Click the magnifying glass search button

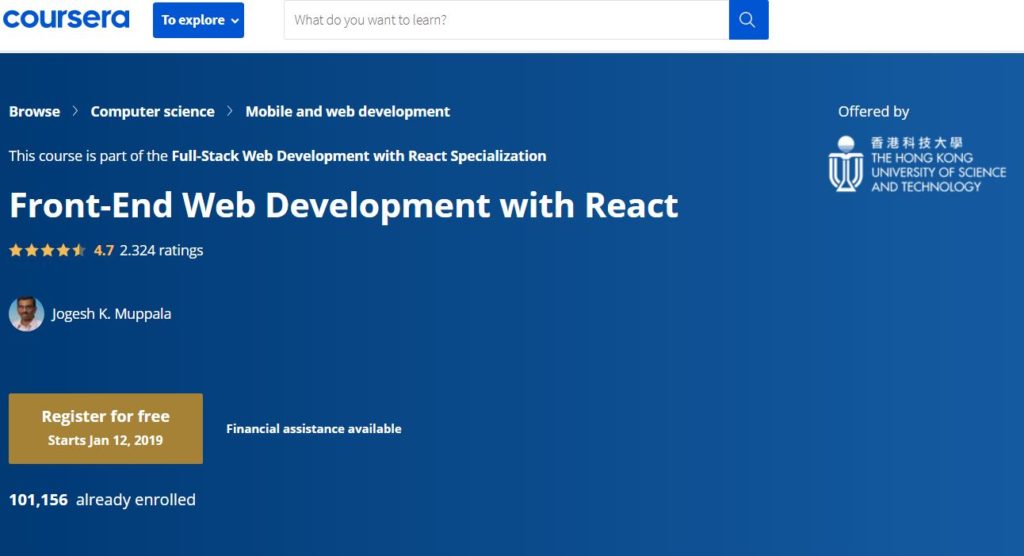(x=748, y=20)
